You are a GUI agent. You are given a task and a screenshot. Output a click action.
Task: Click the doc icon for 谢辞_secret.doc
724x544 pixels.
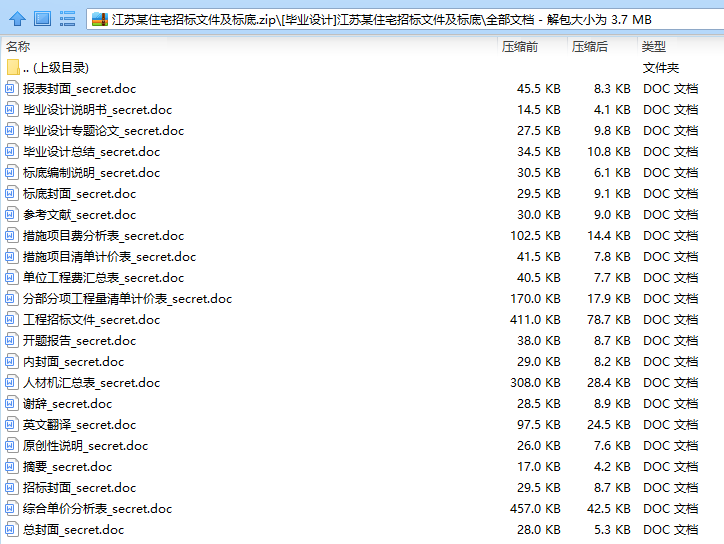point(12,404)
